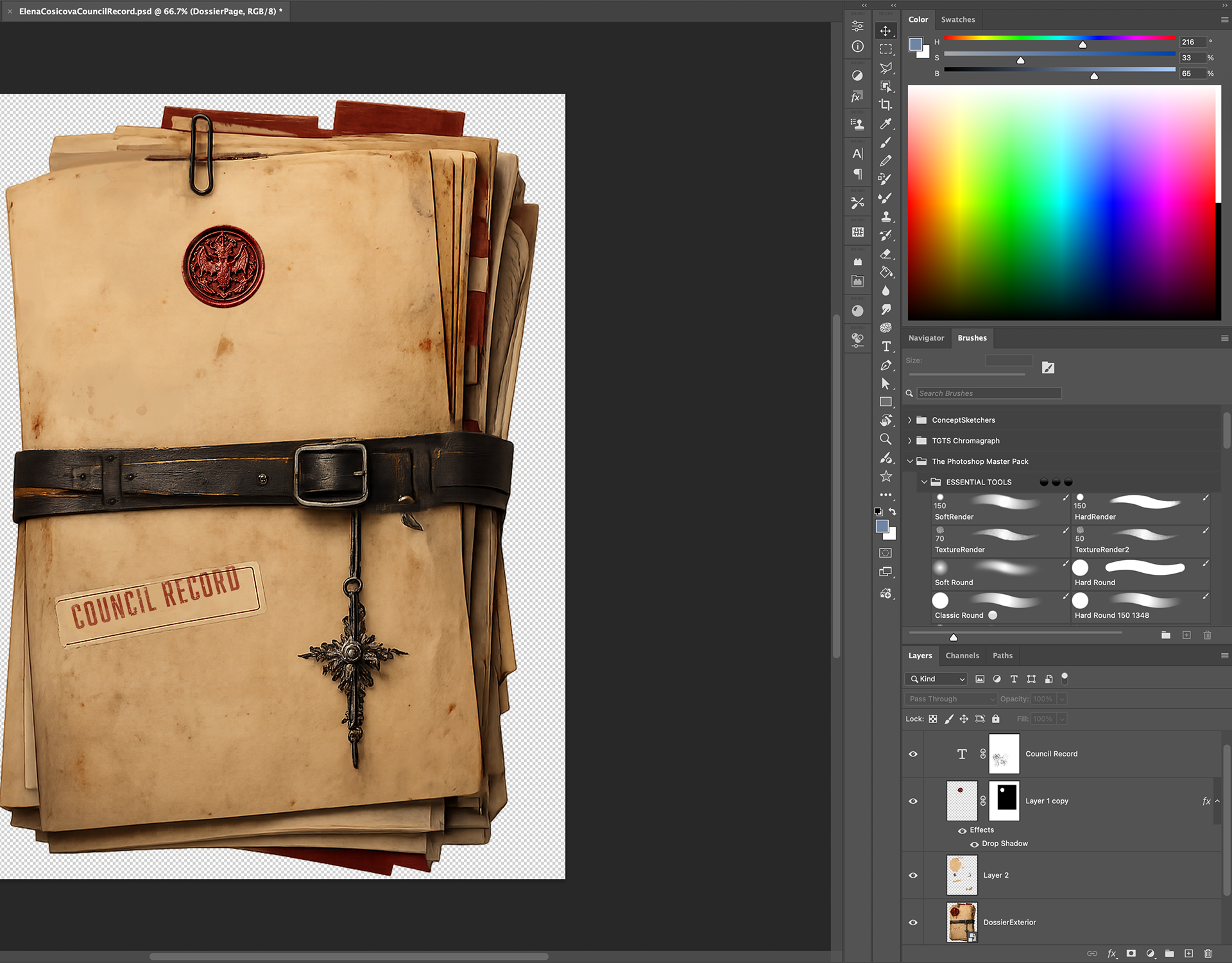The image size is (1232, 963).
Task: Collapse the ESSENTIAL TOOLS brush group
Action: pyautogui.click(x=924, y=482)
